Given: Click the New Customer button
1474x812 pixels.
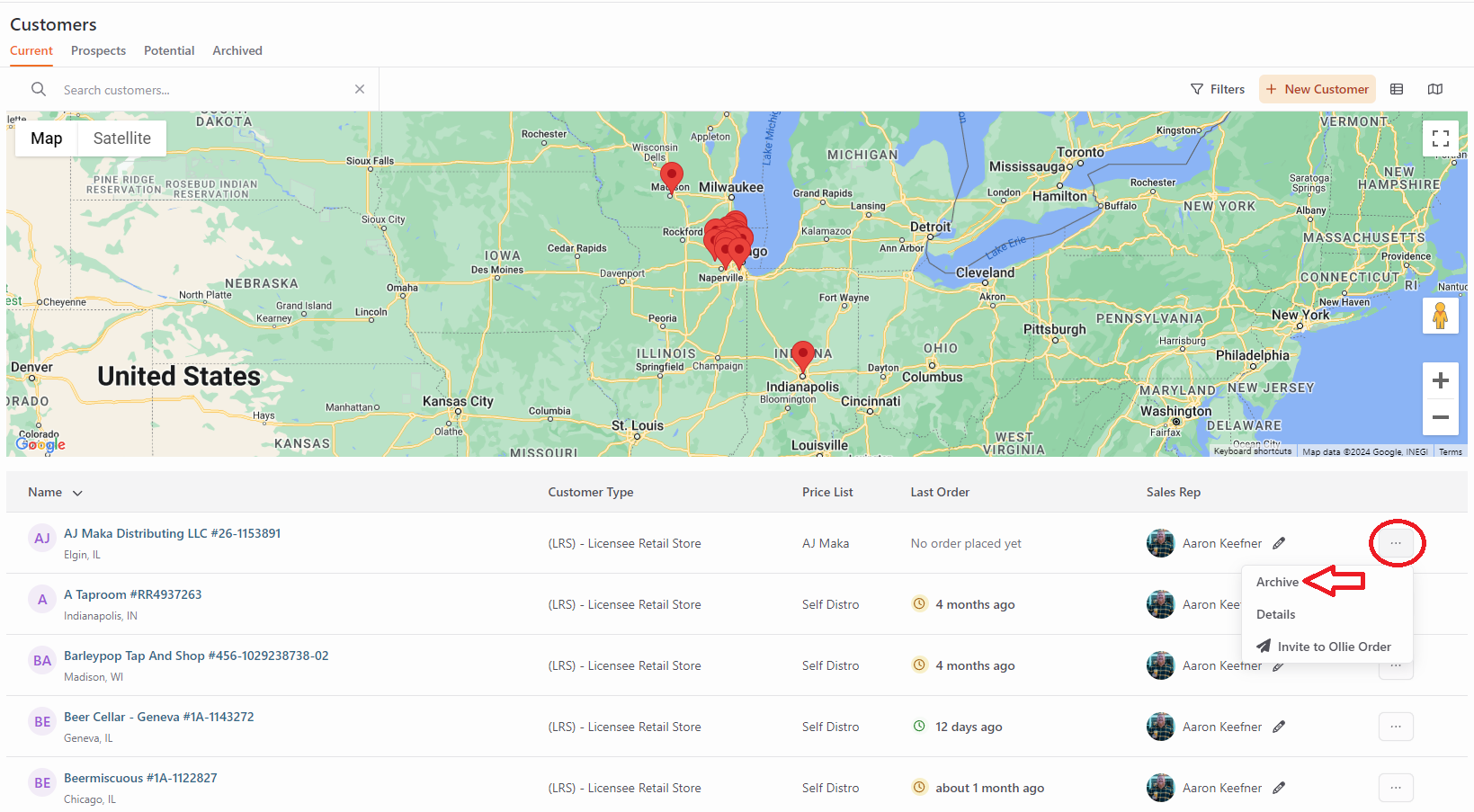Looking at the screenshot, I should click(x=1318, y=89).
